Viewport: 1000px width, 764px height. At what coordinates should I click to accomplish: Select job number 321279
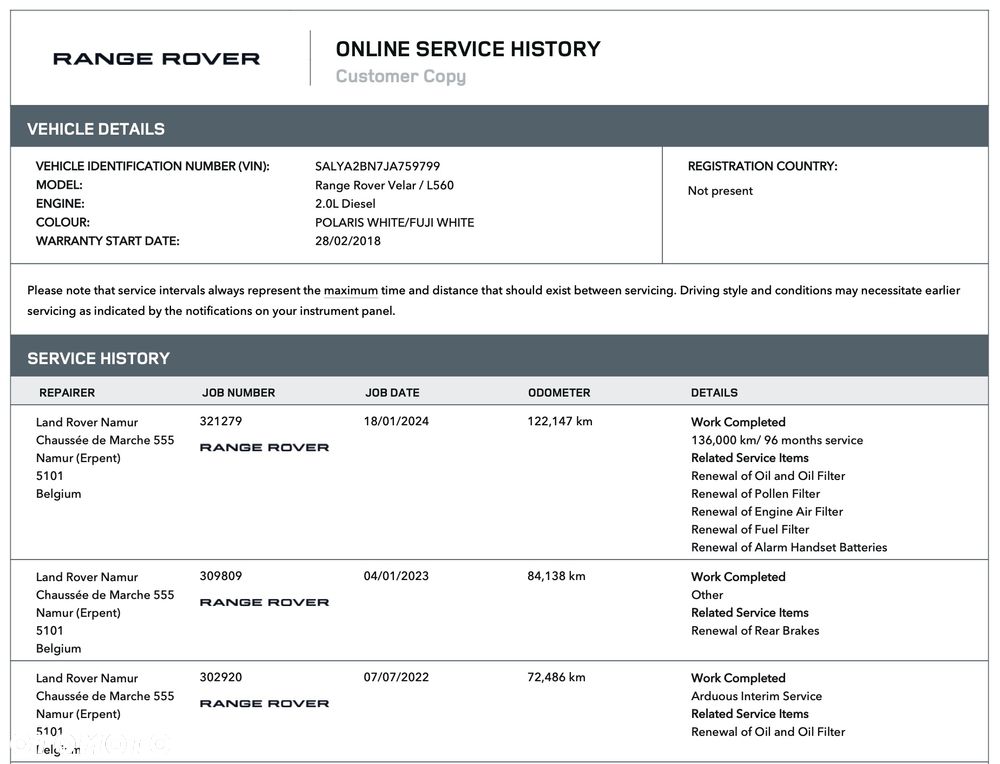pos(221,422)
